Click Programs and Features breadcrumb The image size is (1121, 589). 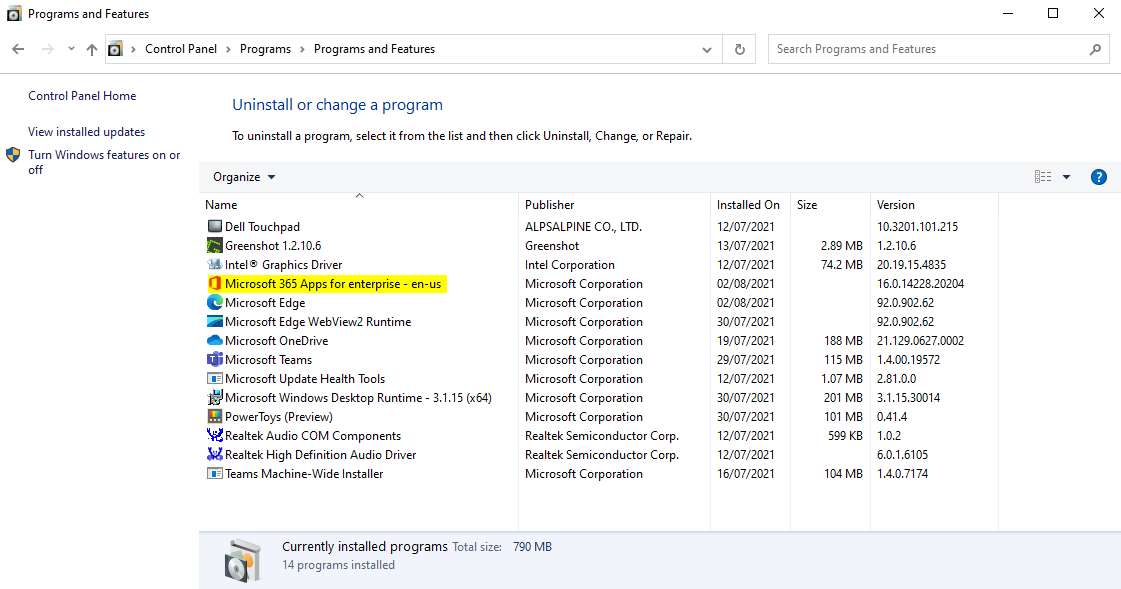click(375, 49)
